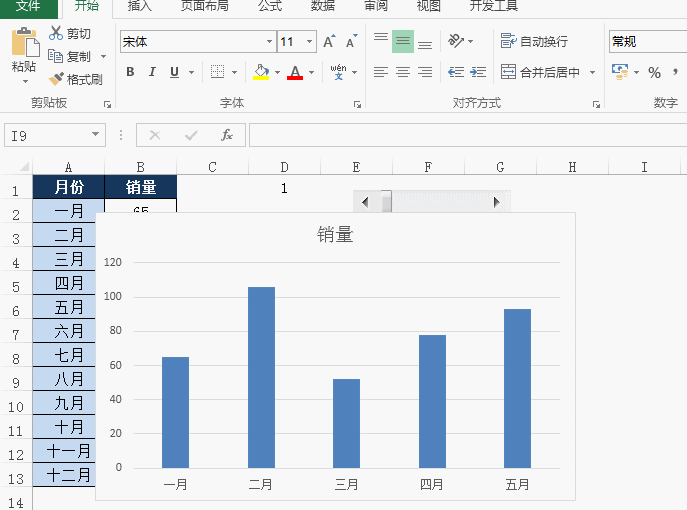Click the Paste (粘贴) icon

pos(24,45)
